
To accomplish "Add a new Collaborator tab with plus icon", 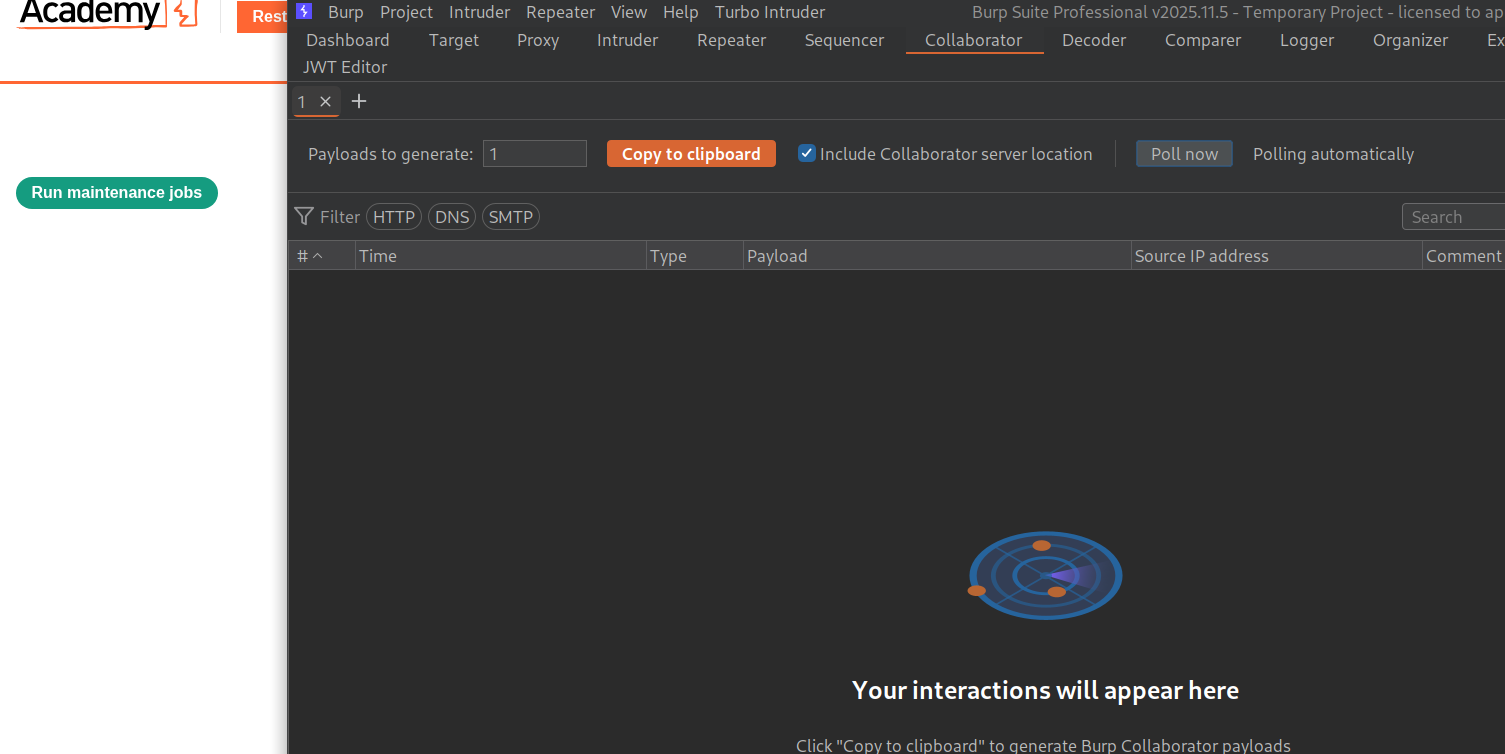I will pyautogui.click(x=359, y=102).
